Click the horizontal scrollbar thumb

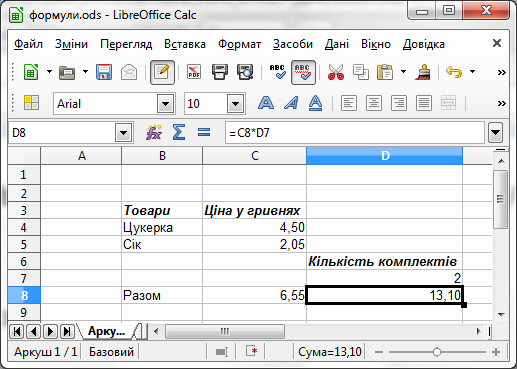[x=225, y=331]
